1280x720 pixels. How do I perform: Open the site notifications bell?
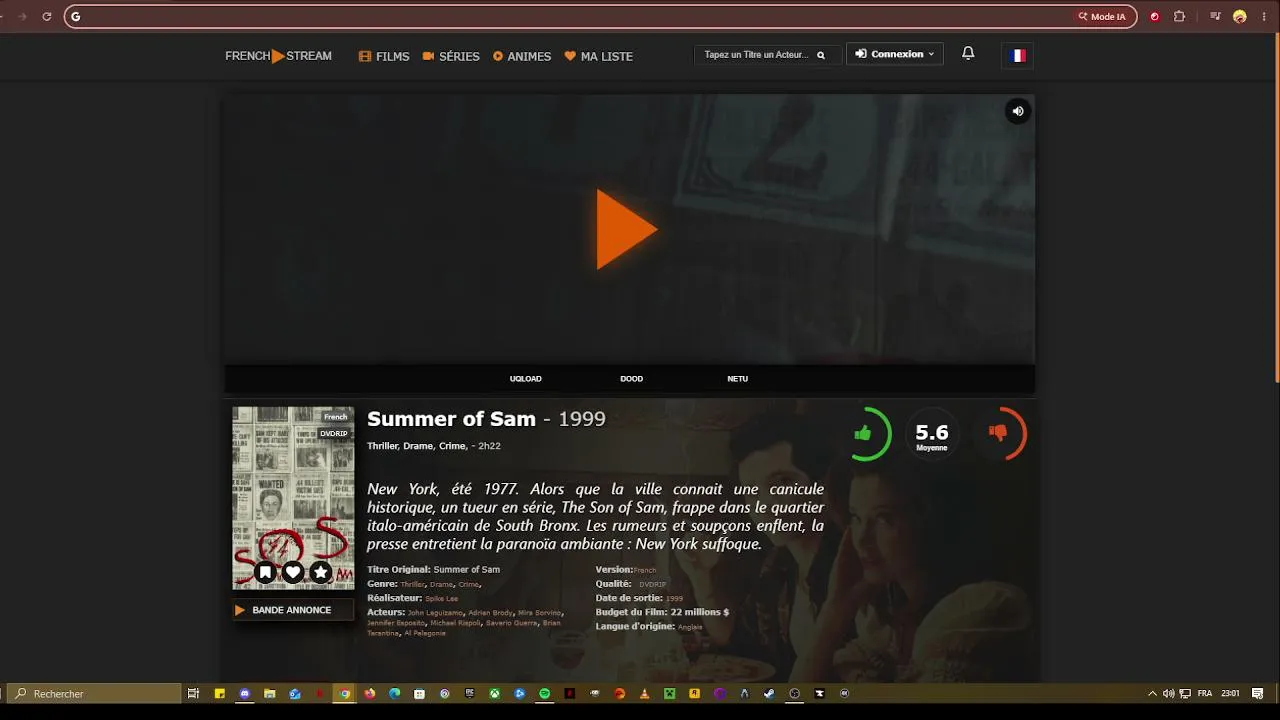click(968, 53)
